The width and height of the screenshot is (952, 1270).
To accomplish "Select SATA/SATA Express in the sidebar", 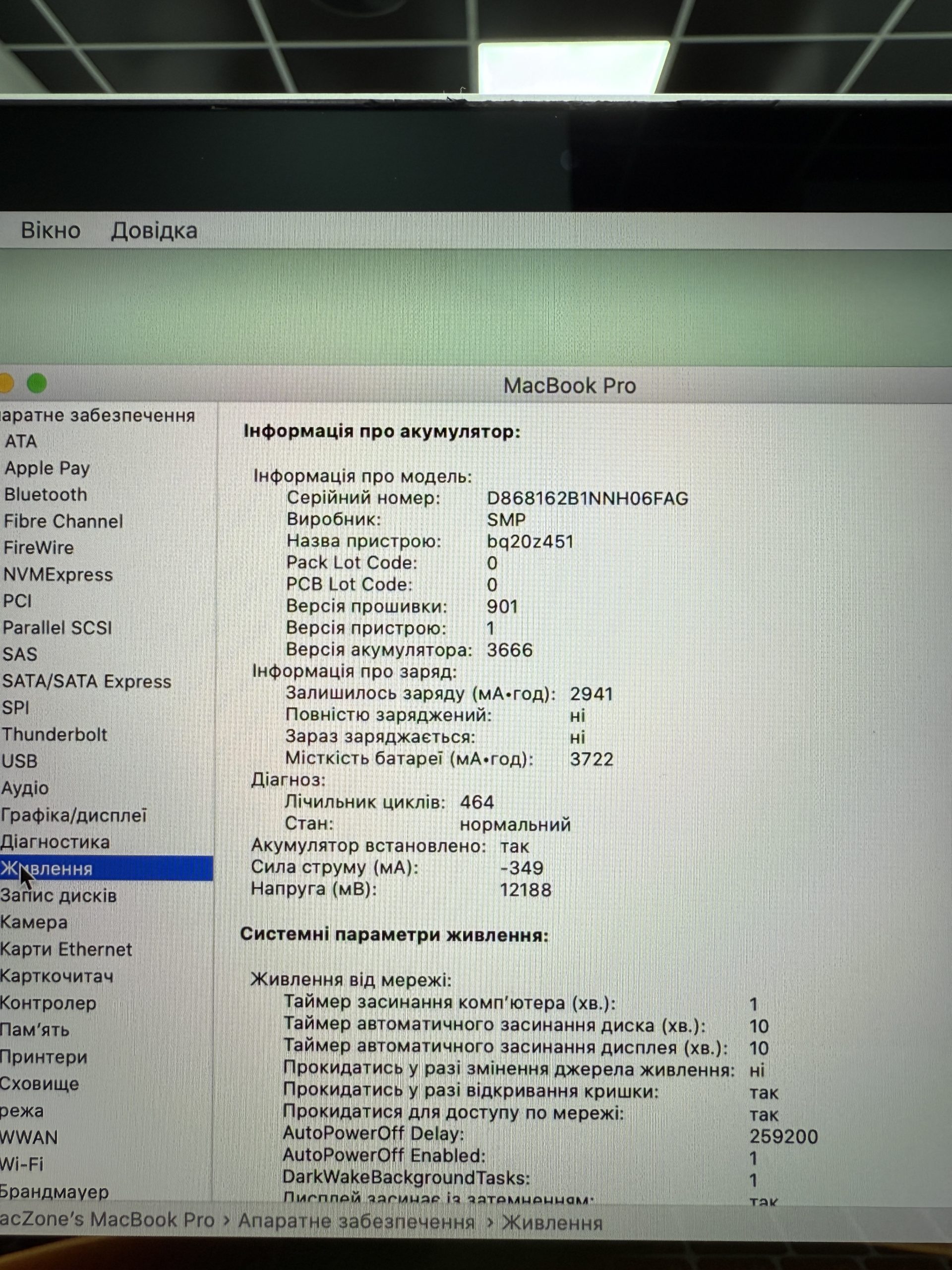I will (x=87, y=682).
